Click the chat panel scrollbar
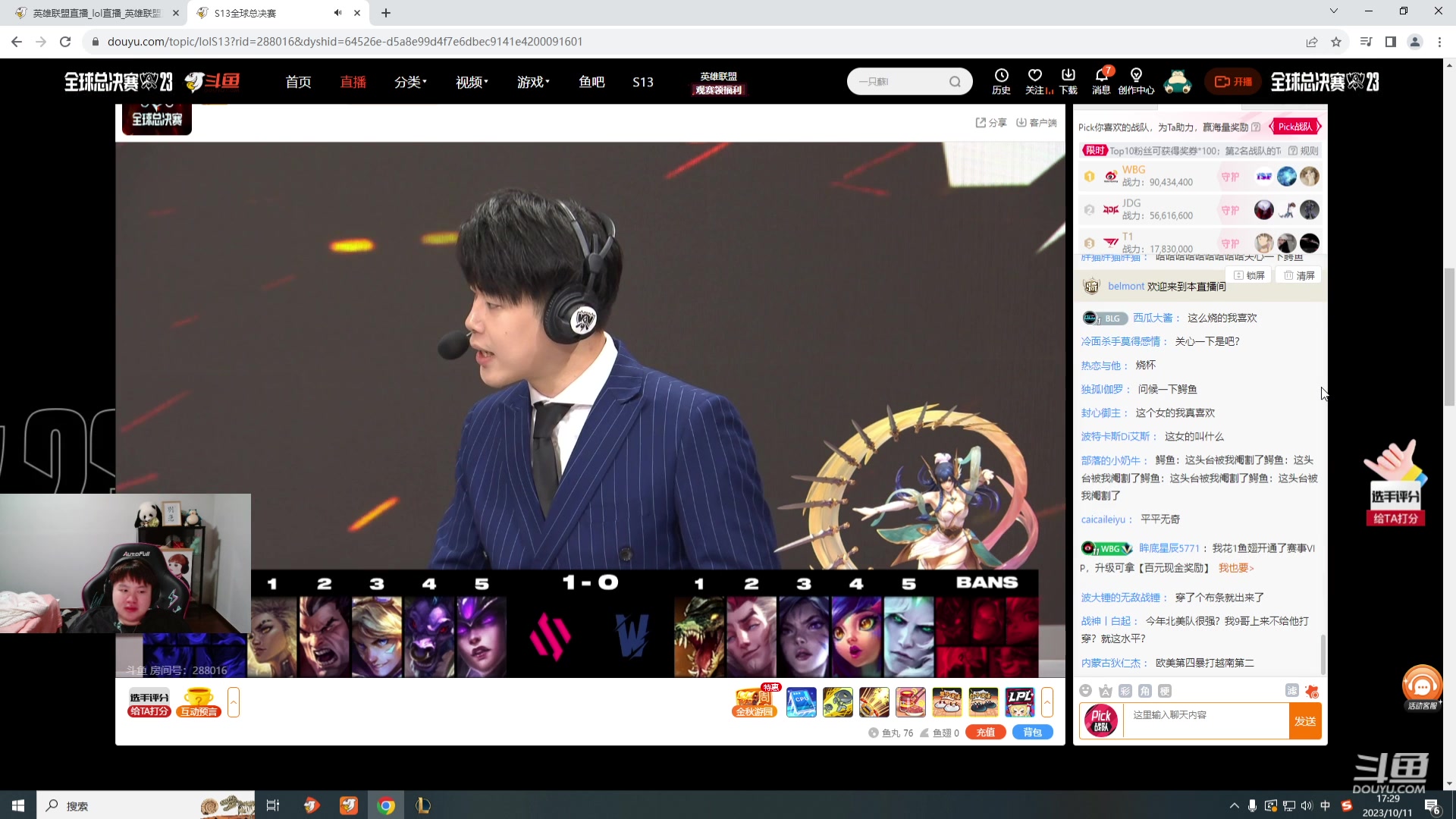The height and width of the screenshot is (819, 1456). coord(1323,654)
